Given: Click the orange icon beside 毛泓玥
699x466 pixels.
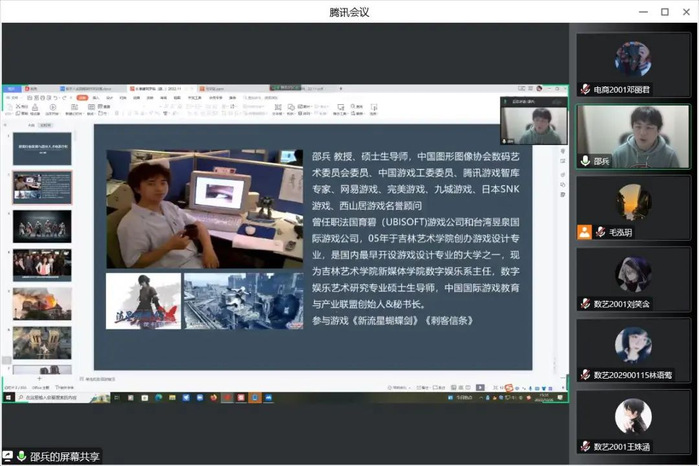Looking at the screenshot, I should (x=585, y=231).
